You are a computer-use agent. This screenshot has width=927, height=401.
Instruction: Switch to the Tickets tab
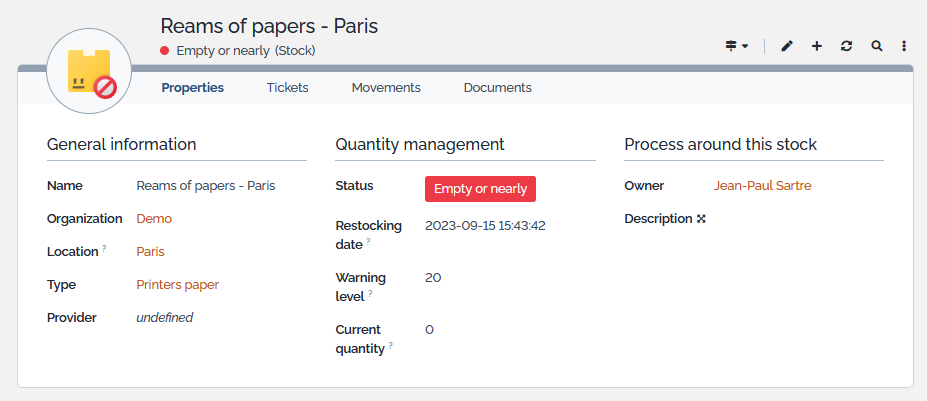pos(287,88)
